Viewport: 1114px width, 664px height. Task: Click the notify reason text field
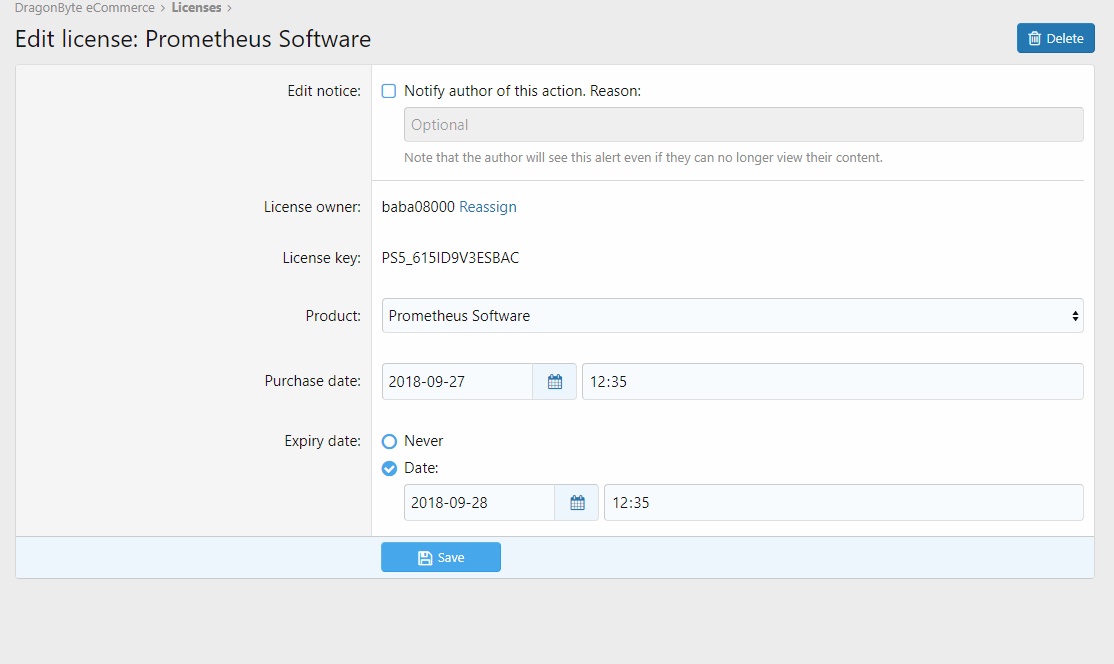[x=743, y=125]
